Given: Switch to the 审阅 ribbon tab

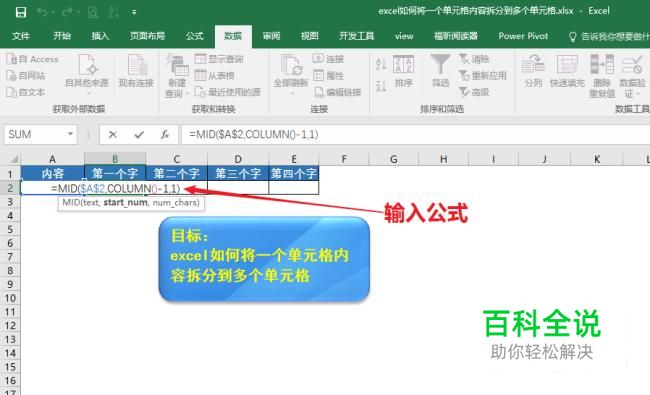Looking at the screenshot, I should (271, 36).
